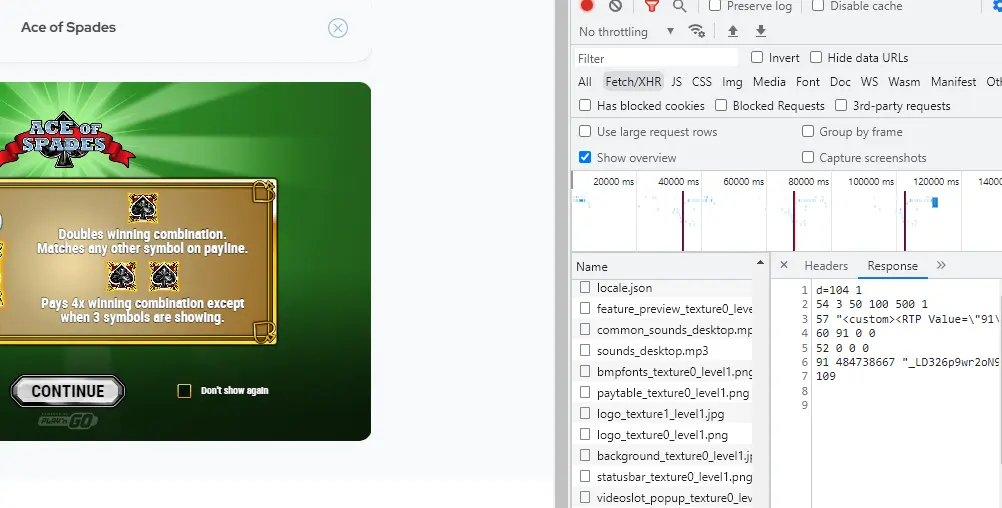
Task: Switch to the Response tab
Action: (x=892, y=266)
